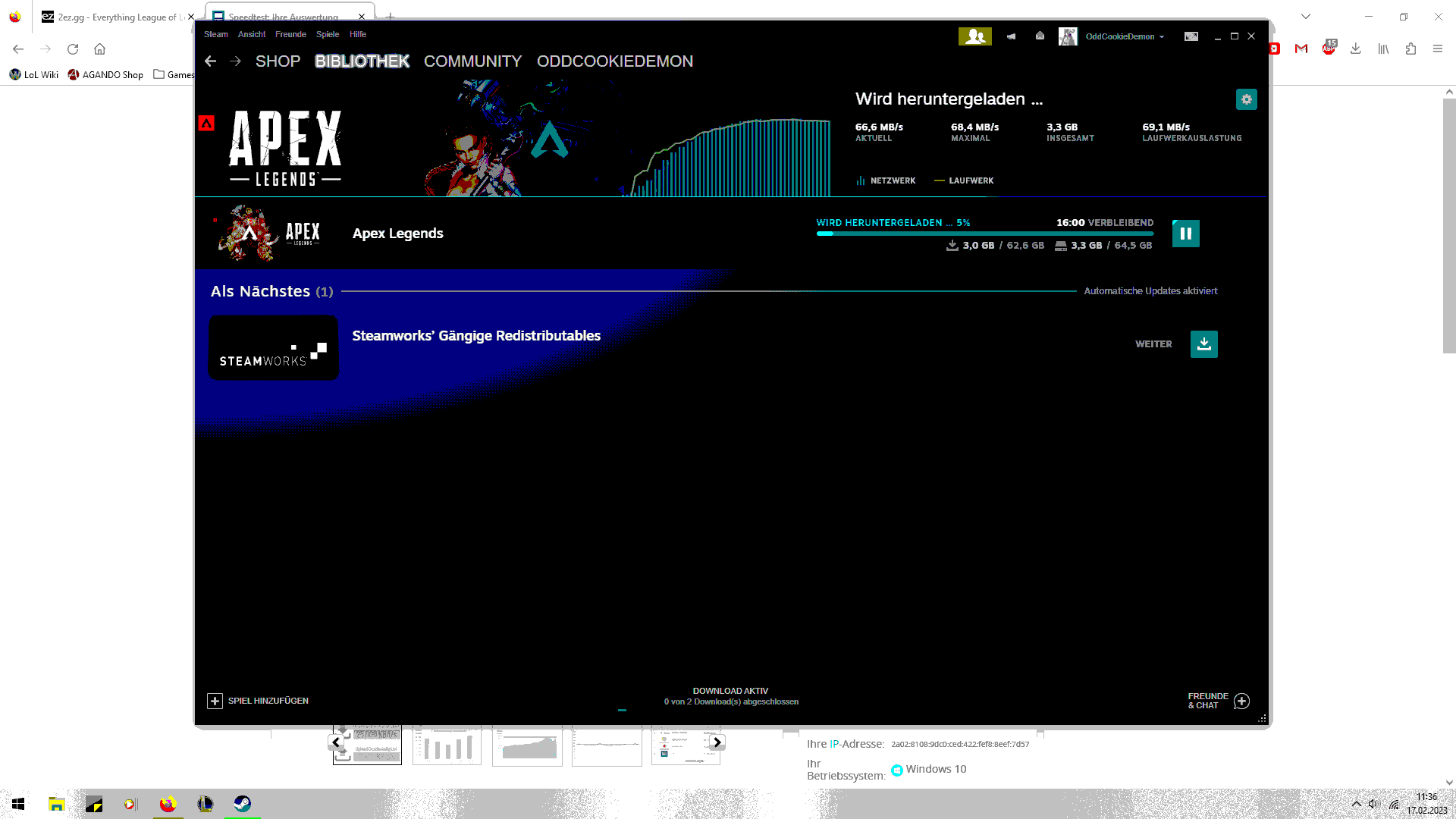Open Firefox hamburger menu
Screen dimensions: 1456x819
pos(1438,49)
